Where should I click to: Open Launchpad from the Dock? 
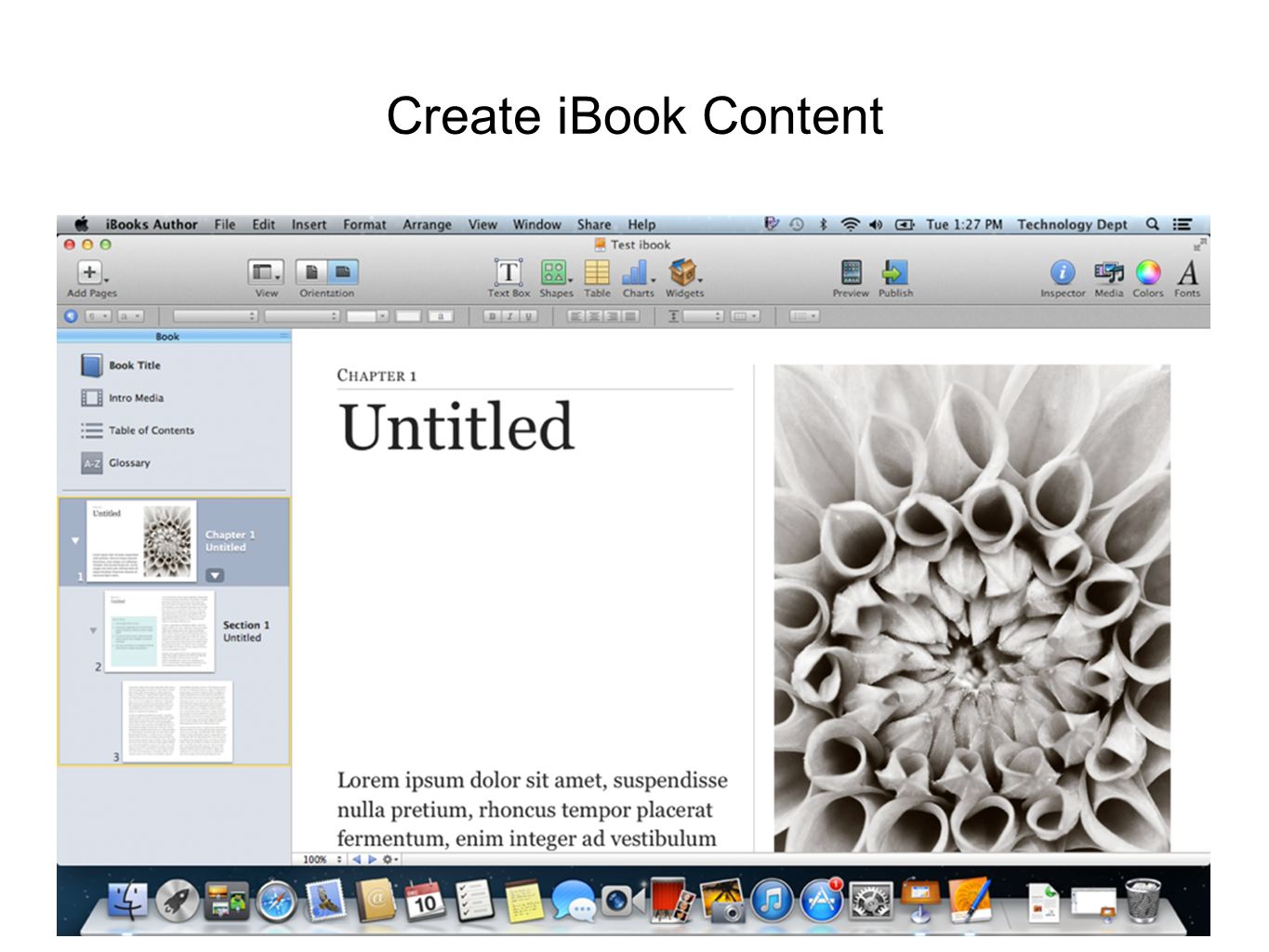tap(177, 900)
